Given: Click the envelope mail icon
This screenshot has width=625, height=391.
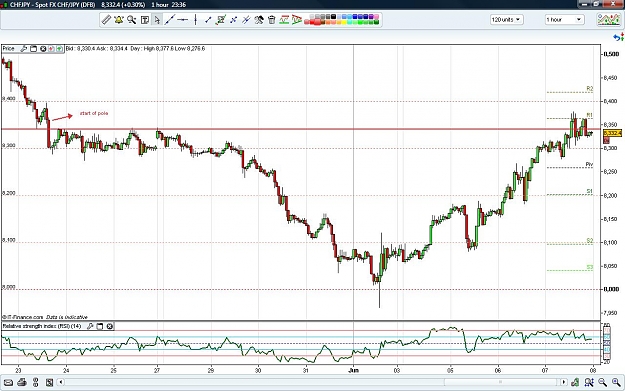Looking at the screenshot, I should (8, 383).
